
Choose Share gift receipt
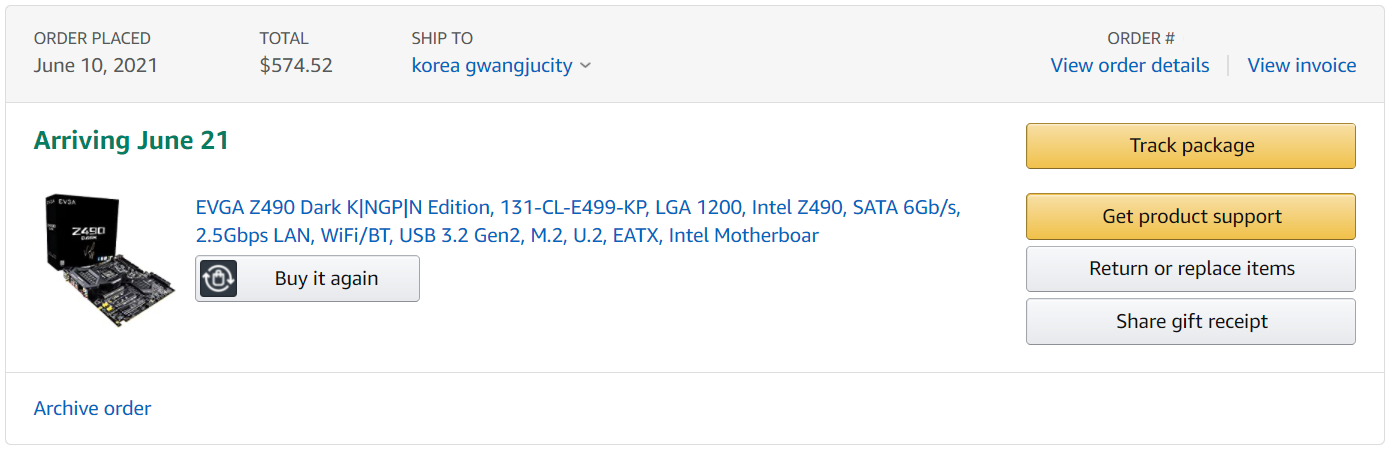pyautogui.click(x=1190, y=321)
